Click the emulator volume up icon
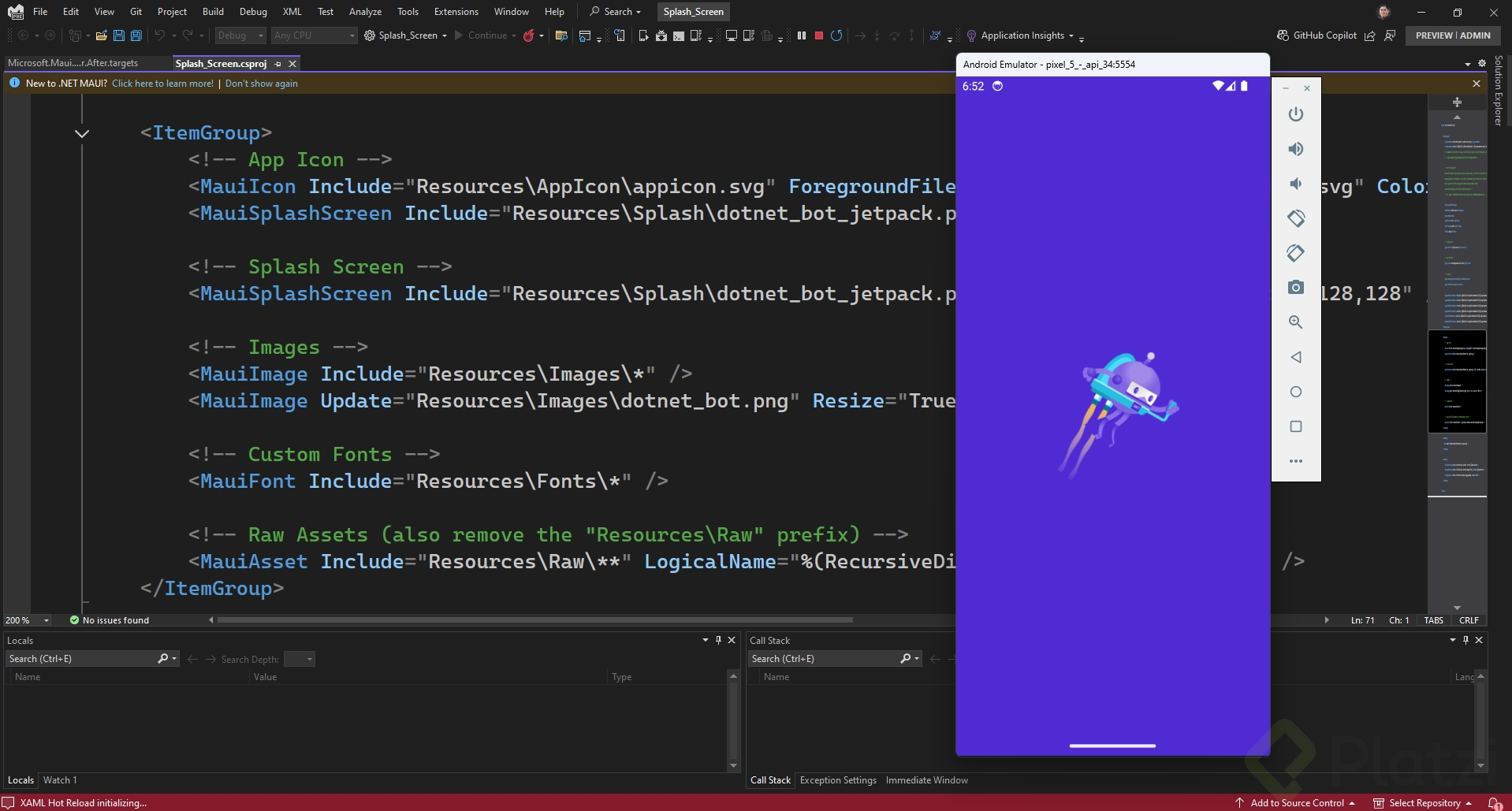Screen dimensions: 1512x811 coord(1295,149)
